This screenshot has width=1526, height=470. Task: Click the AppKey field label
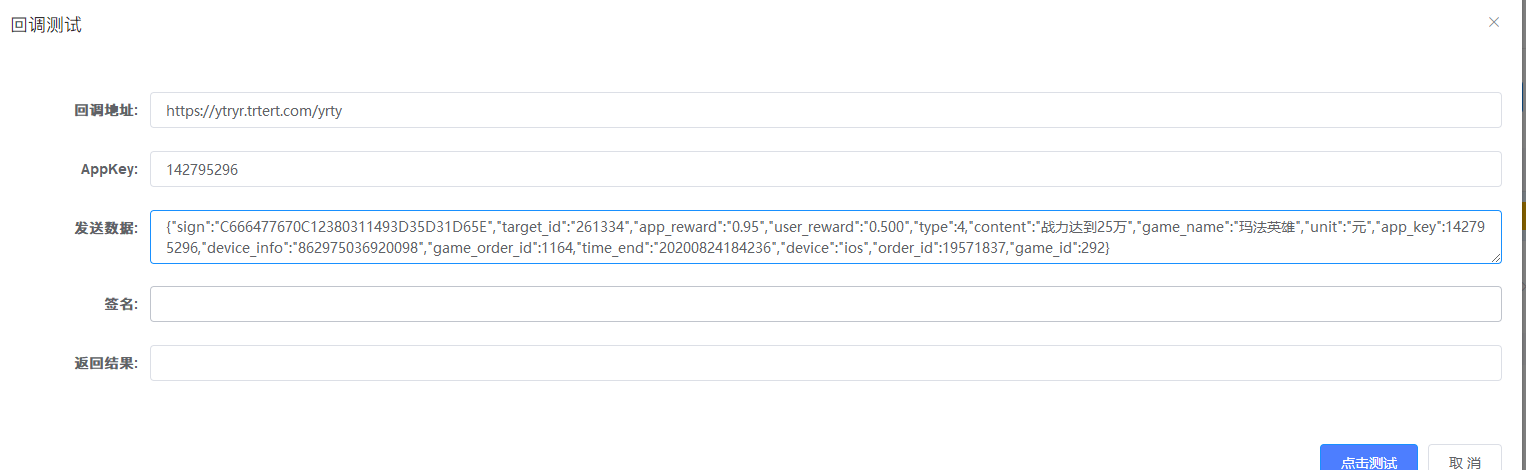(x=109, y=170)
